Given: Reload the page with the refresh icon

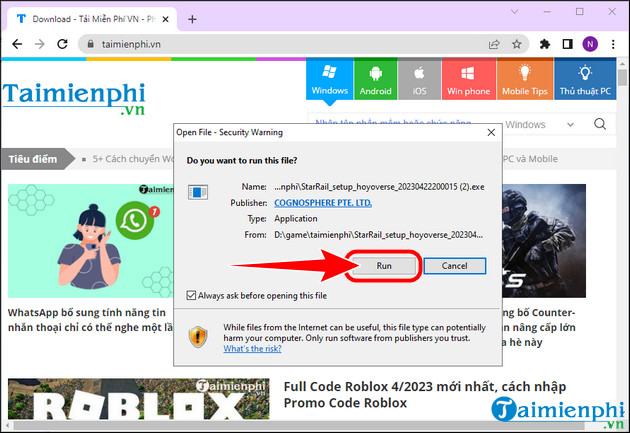Looking at the screenshot, I should 62,44.
